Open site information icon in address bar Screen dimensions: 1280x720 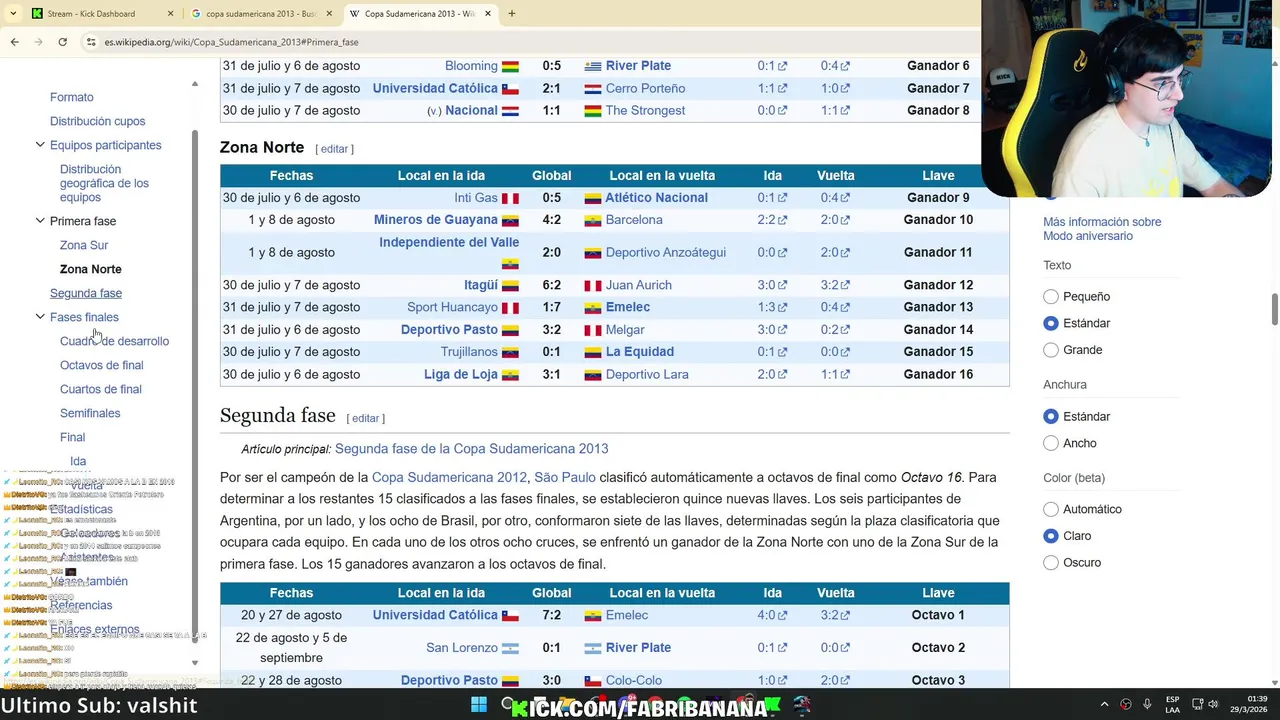pyautogui.click(x=91, y=42)
